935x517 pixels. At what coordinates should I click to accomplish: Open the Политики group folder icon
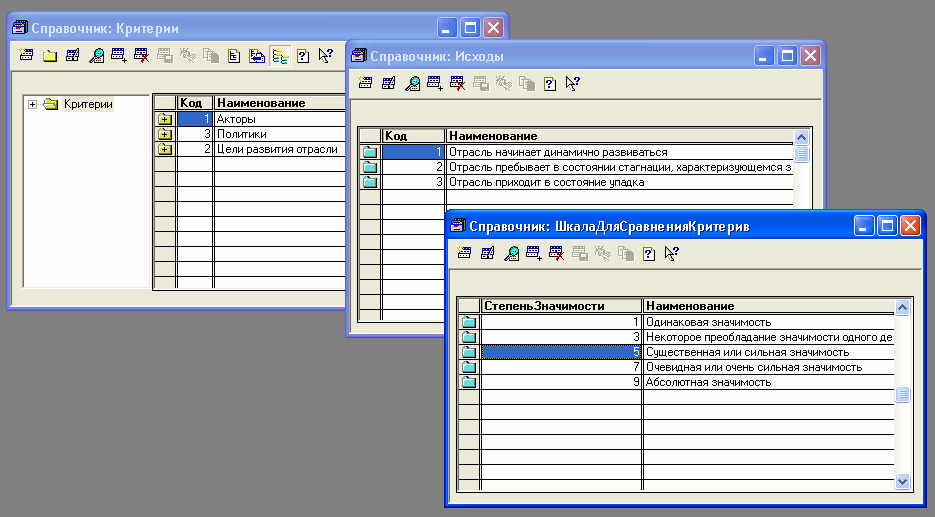pyautogui.click(x=165, y=134)
